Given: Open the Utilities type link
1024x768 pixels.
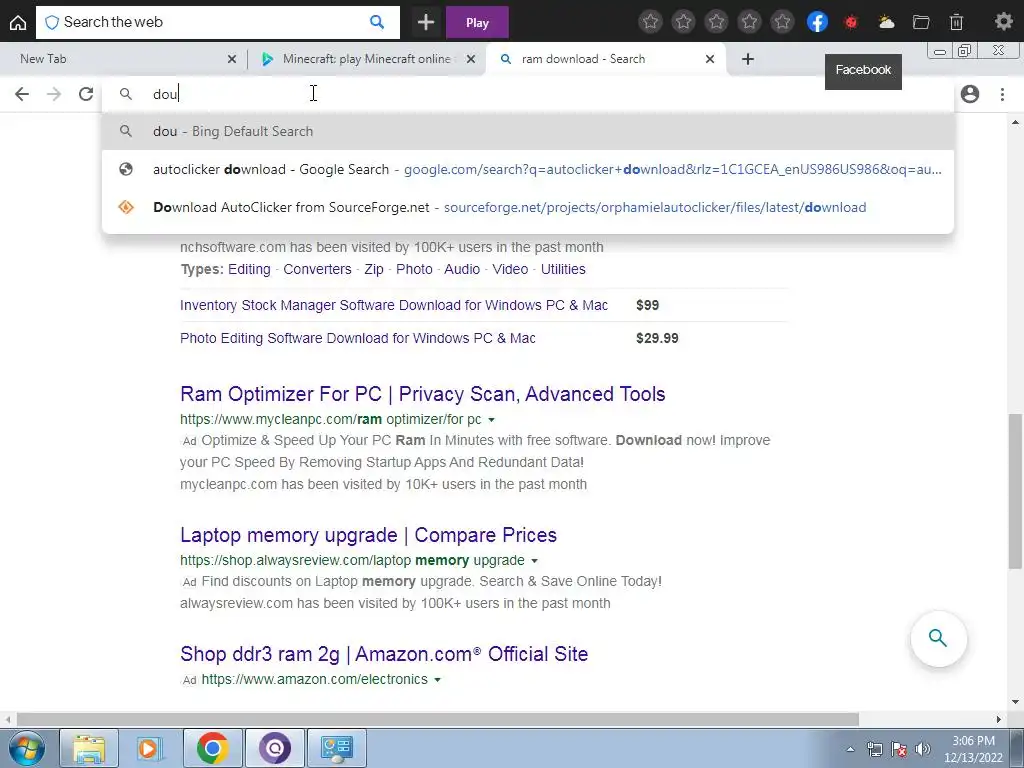Looking at the screenshot, I should 563,269.
